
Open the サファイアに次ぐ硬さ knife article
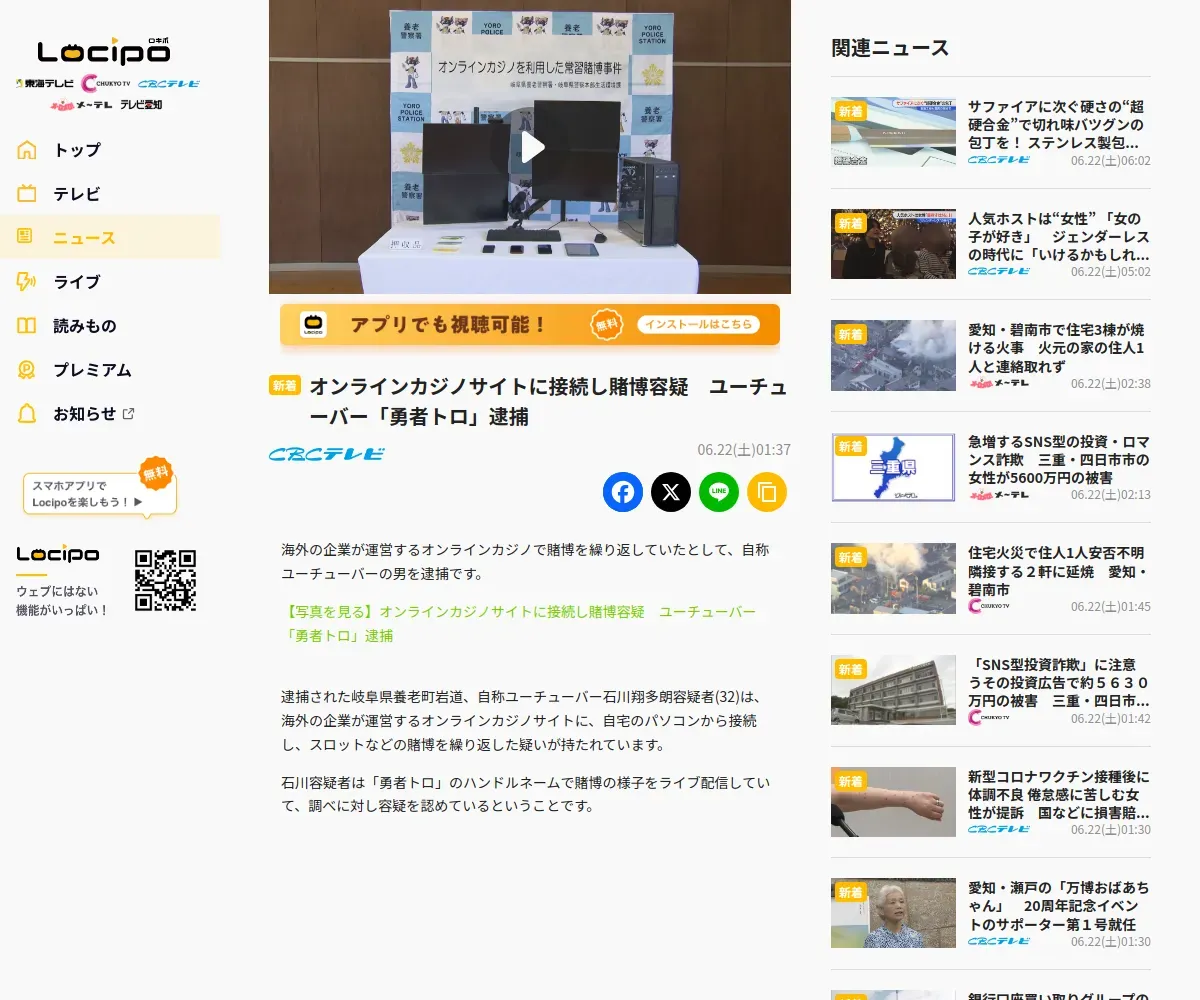(x=1059, y=125)
